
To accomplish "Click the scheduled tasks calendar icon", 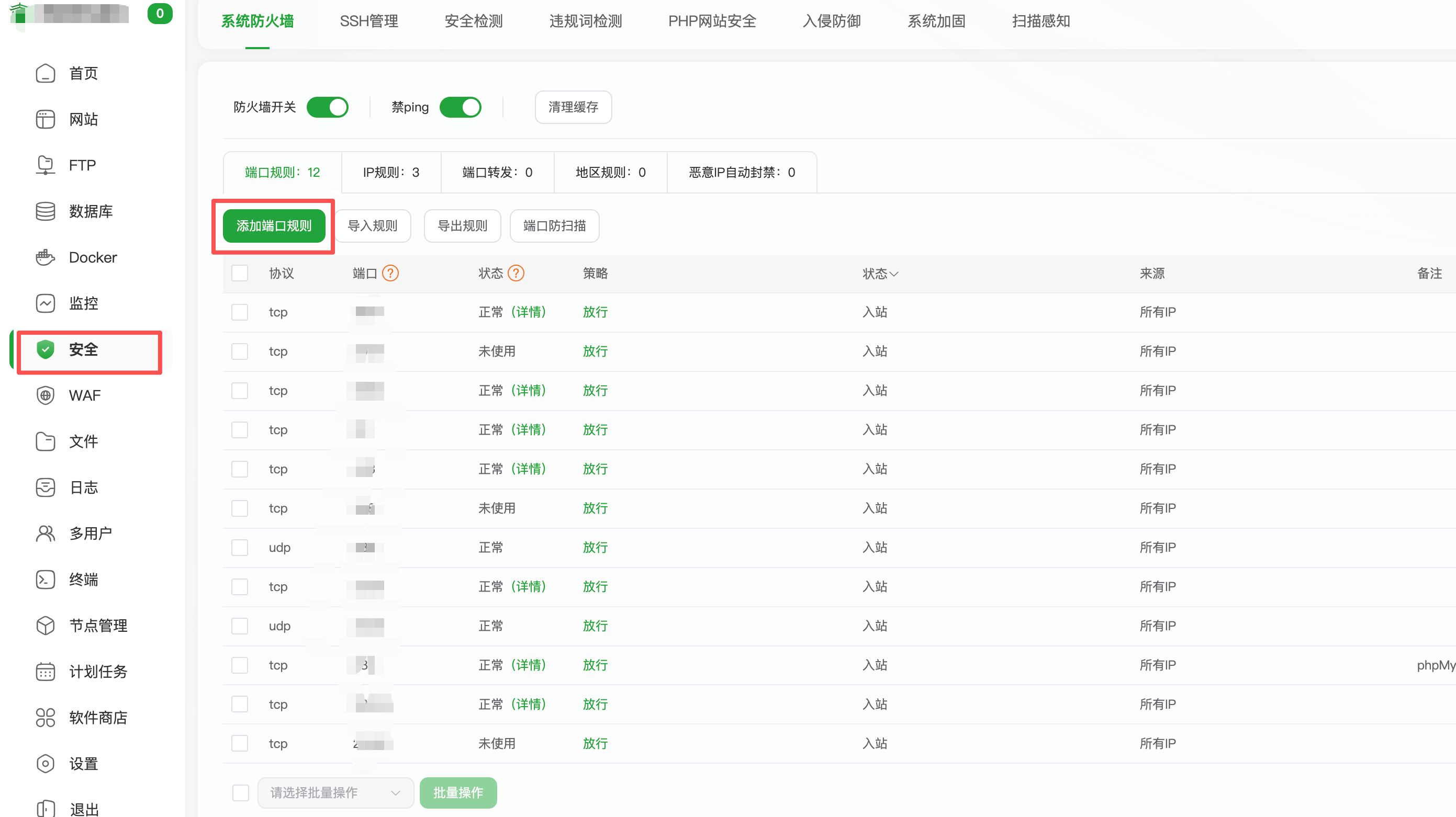I will coord(45,671).
